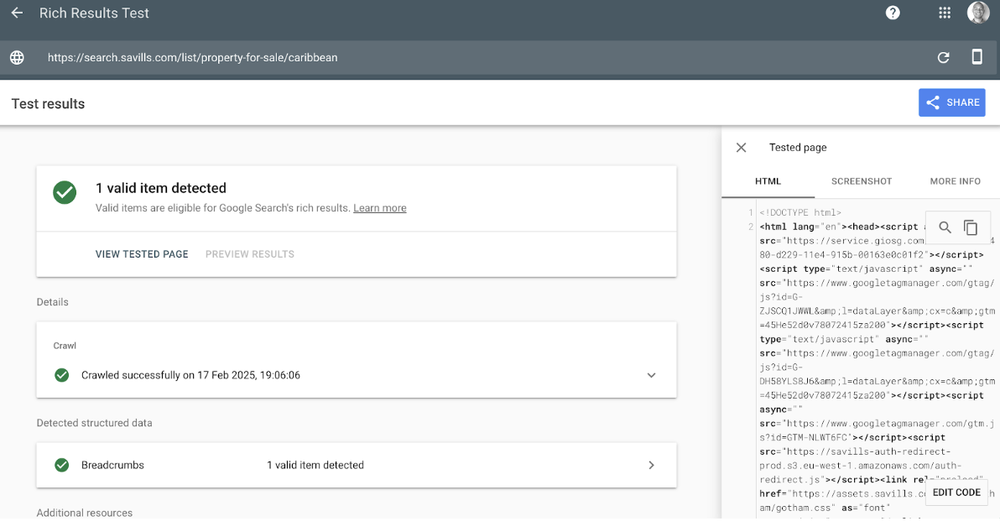Viewport: 1000px width, 527px height.
Task: Click the SHARE button
Action: tap(952, 103)
